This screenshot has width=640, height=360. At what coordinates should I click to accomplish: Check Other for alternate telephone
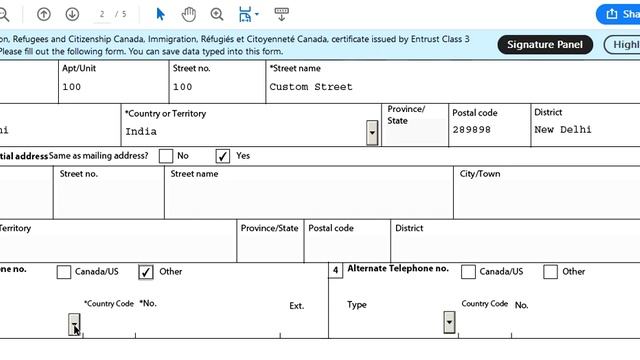coord(550,272)
